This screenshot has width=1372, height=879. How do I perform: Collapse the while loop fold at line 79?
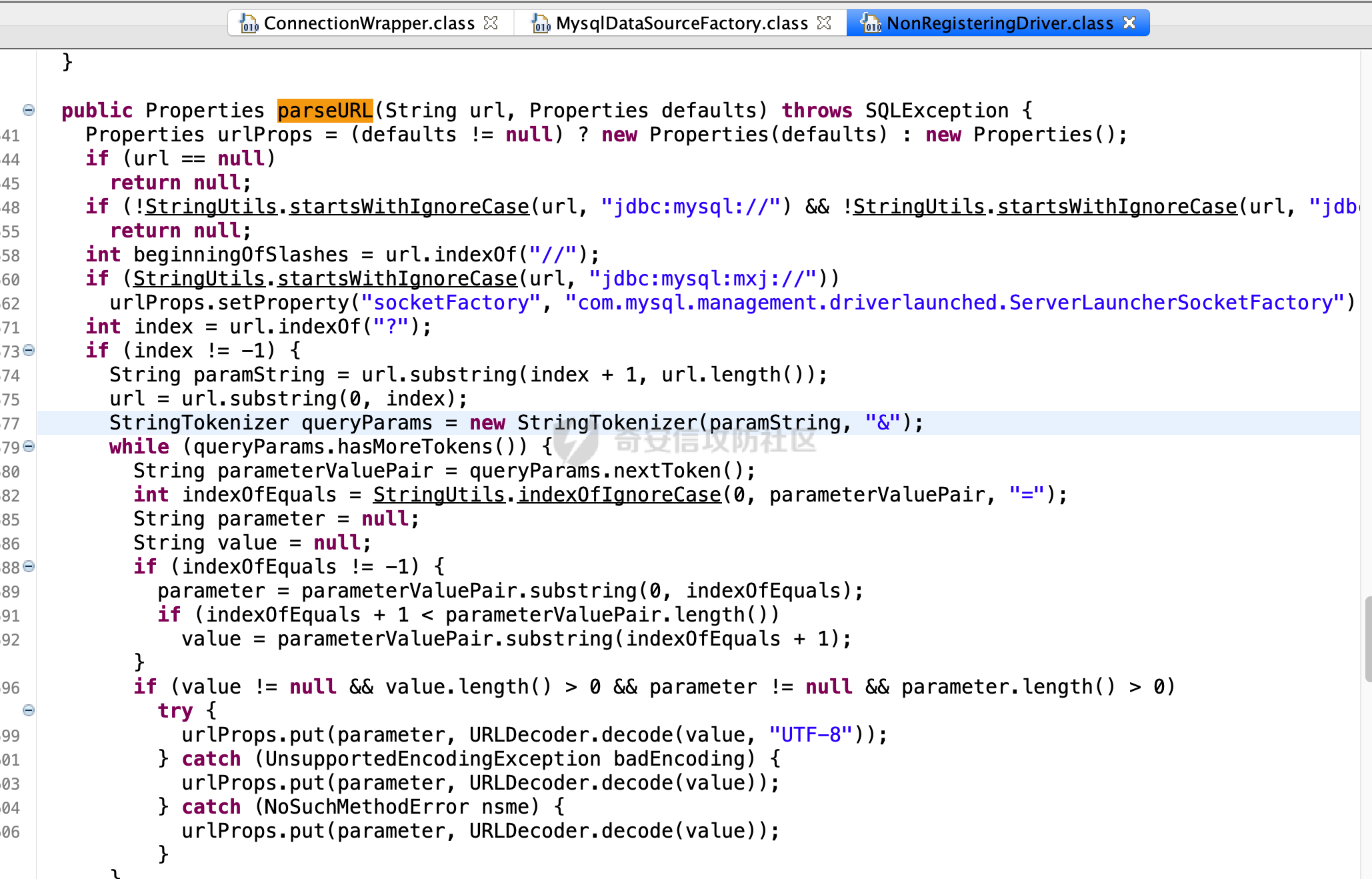tap(29, 446)
